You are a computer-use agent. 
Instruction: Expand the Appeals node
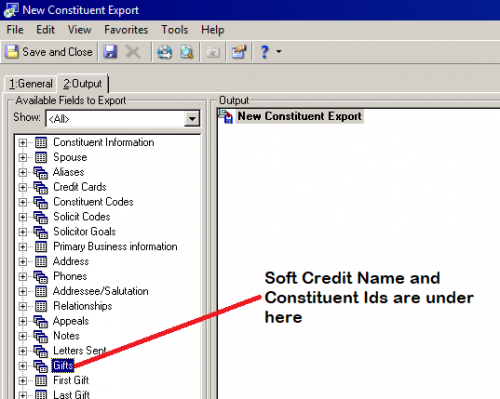coord(22,321)
